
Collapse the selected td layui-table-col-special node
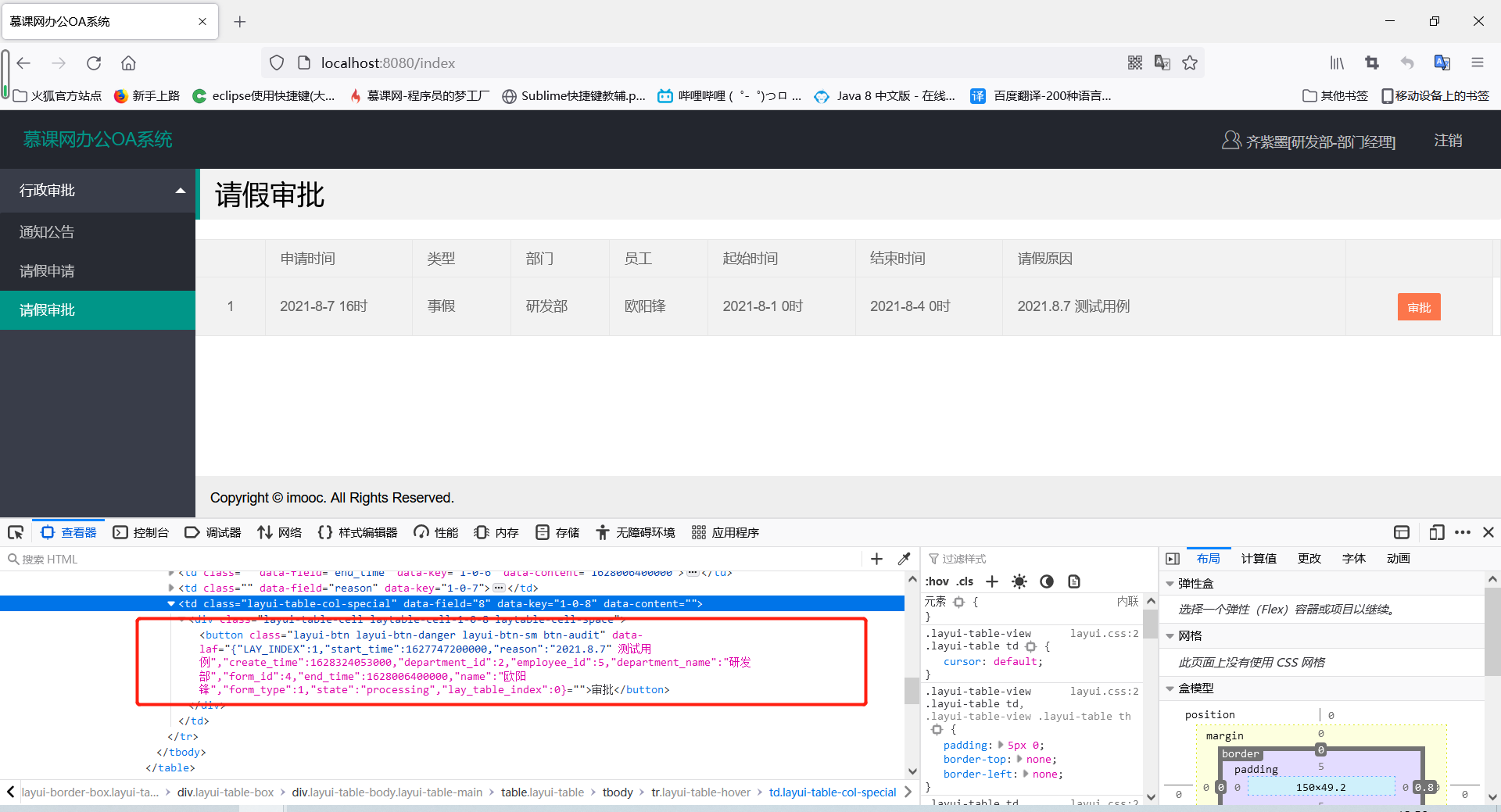[x=171, y=603]
